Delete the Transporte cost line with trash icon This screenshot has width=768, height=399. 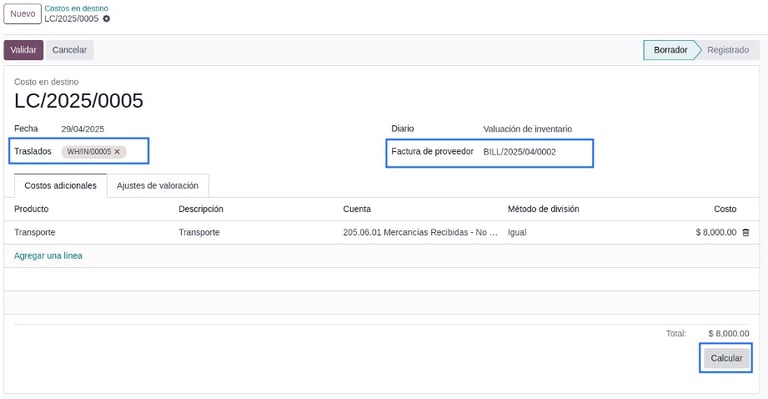pos(745,233)
